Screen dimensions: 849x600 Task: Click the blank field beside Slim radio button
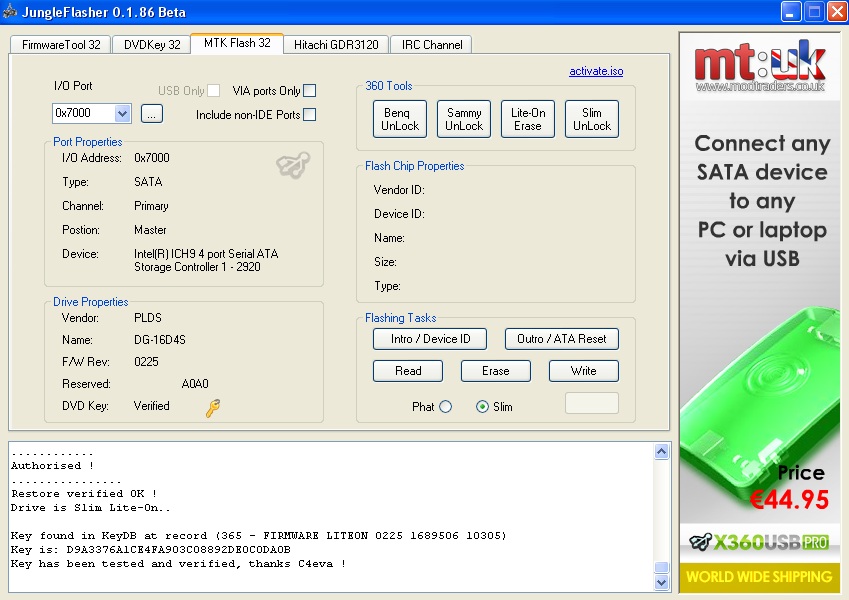(x=592, y=403)
